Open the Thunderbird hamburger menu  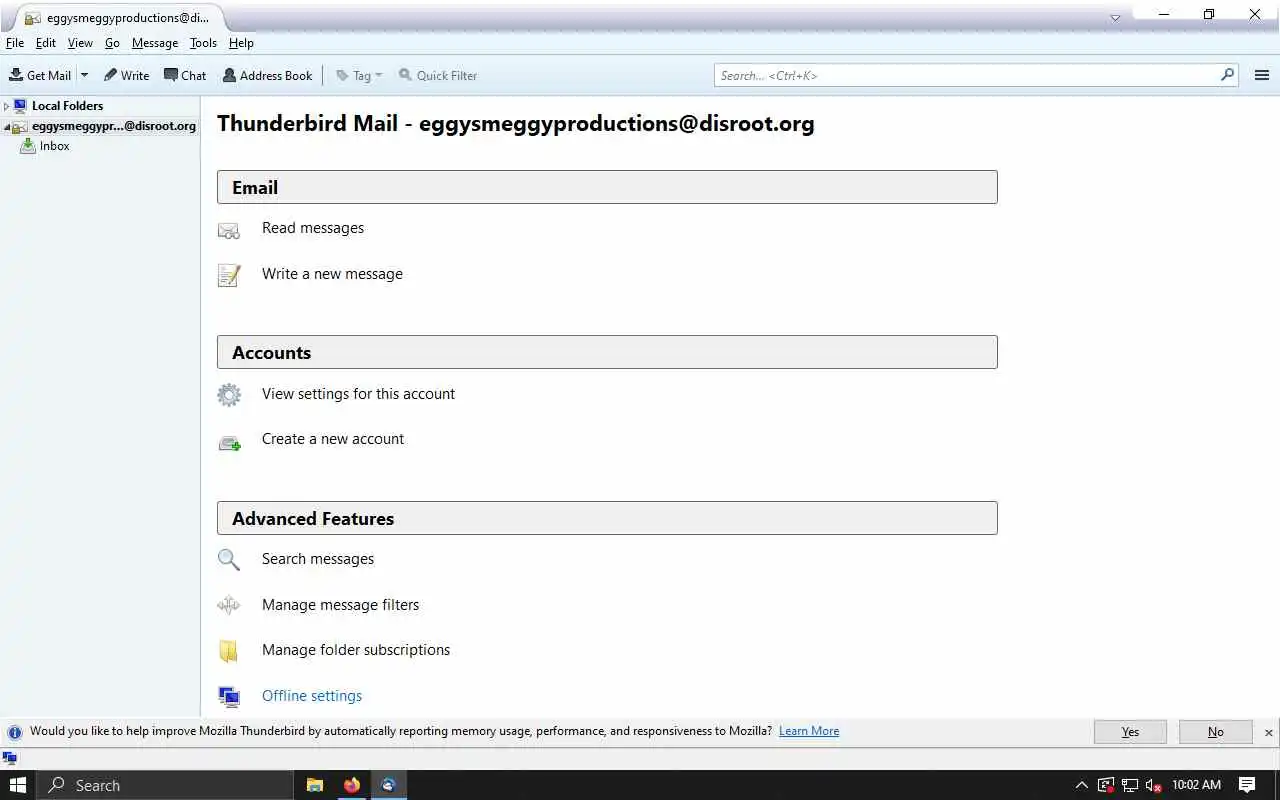(x=1262, y=75)
